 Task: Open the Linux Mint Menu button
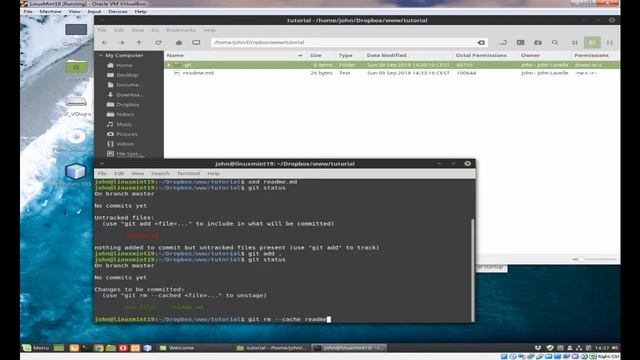[x=36, y=348]
